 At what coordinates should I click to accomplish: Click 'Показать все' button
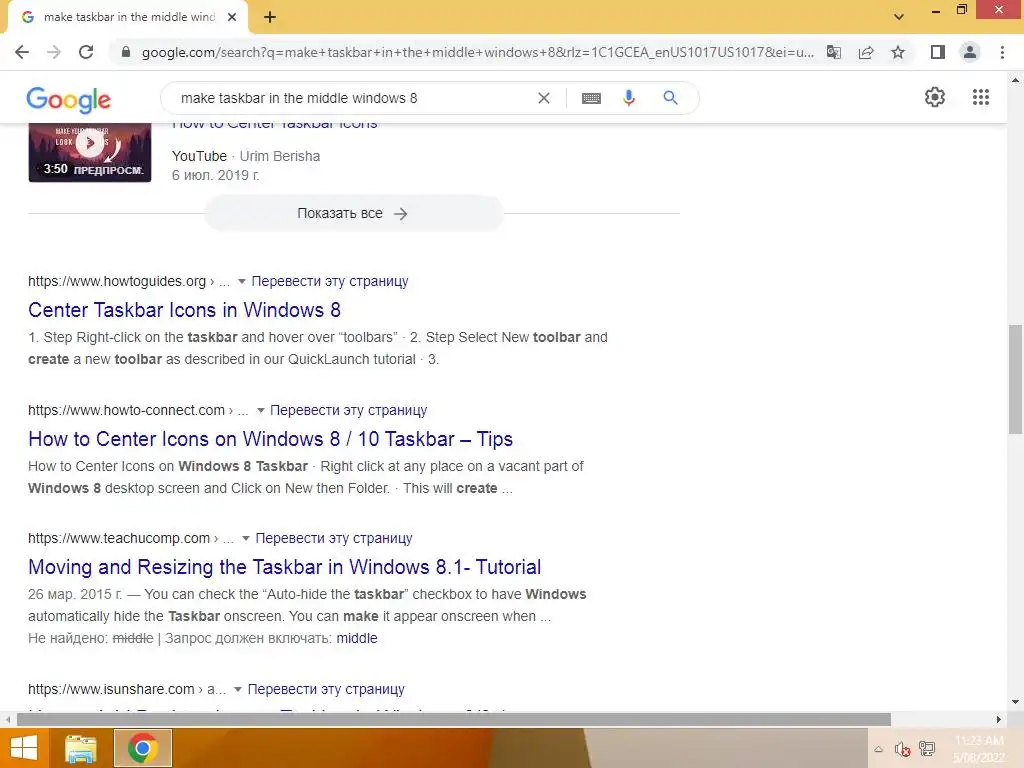(353, 214)
